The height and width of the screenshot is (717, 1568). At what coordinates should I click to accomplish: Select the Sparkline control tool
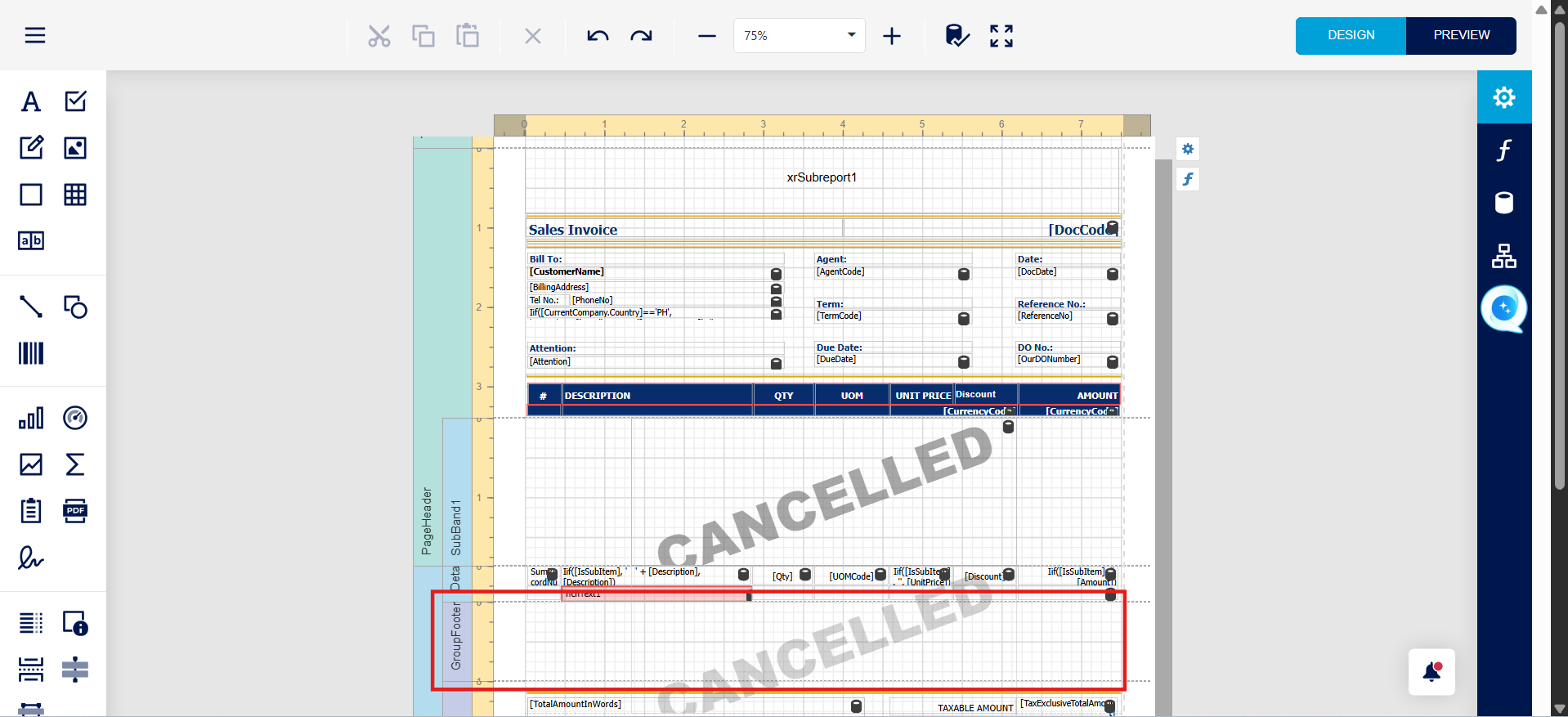tap(31, 464)
